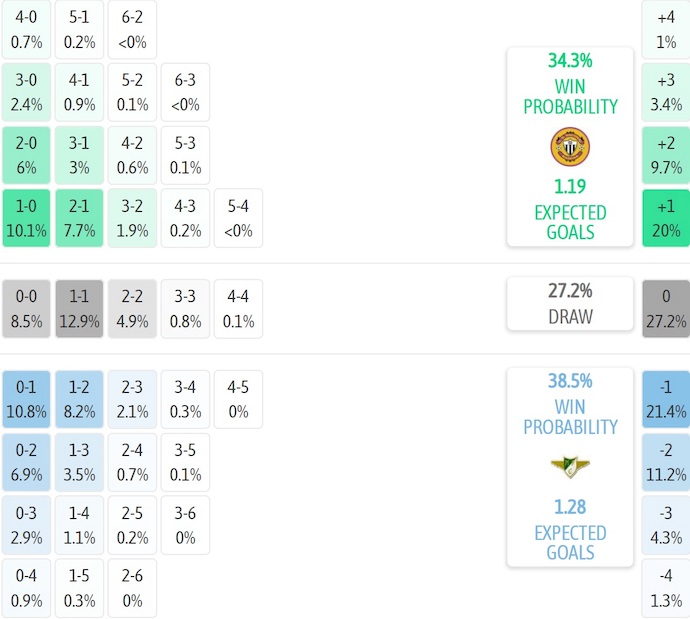Click the +4 margin tile
The width and height of the screenshot is (690, 619).
(x=666, y=29)
